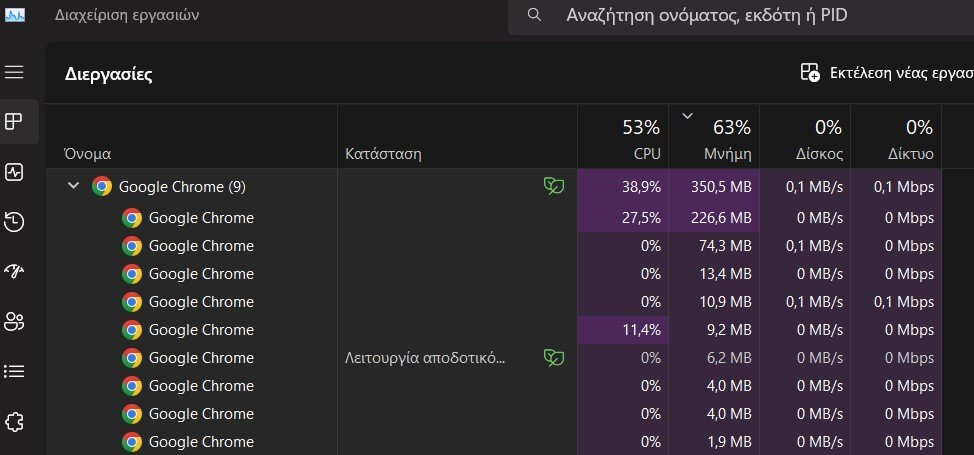This screenshot has height=455, width=974.
Task: Focus the Αναζήτηση ονόματος search field
Action: (x=741, y=15)
